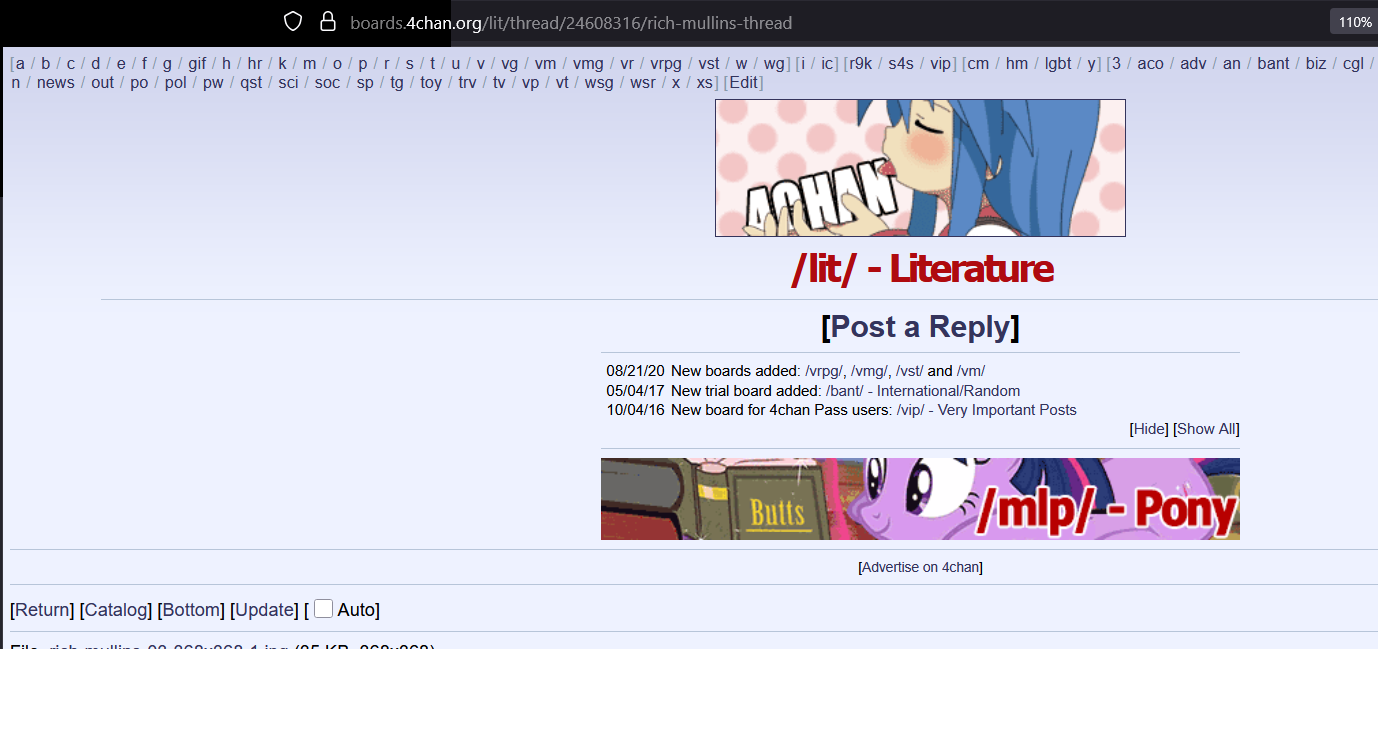Open the /lit/ - Literature board title

(x=921, y=269)
